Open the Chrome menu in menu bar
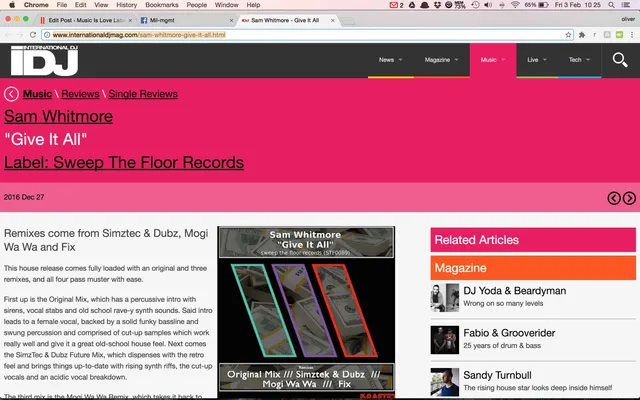This screenshot has height=400, width=640. click(36, 5)
